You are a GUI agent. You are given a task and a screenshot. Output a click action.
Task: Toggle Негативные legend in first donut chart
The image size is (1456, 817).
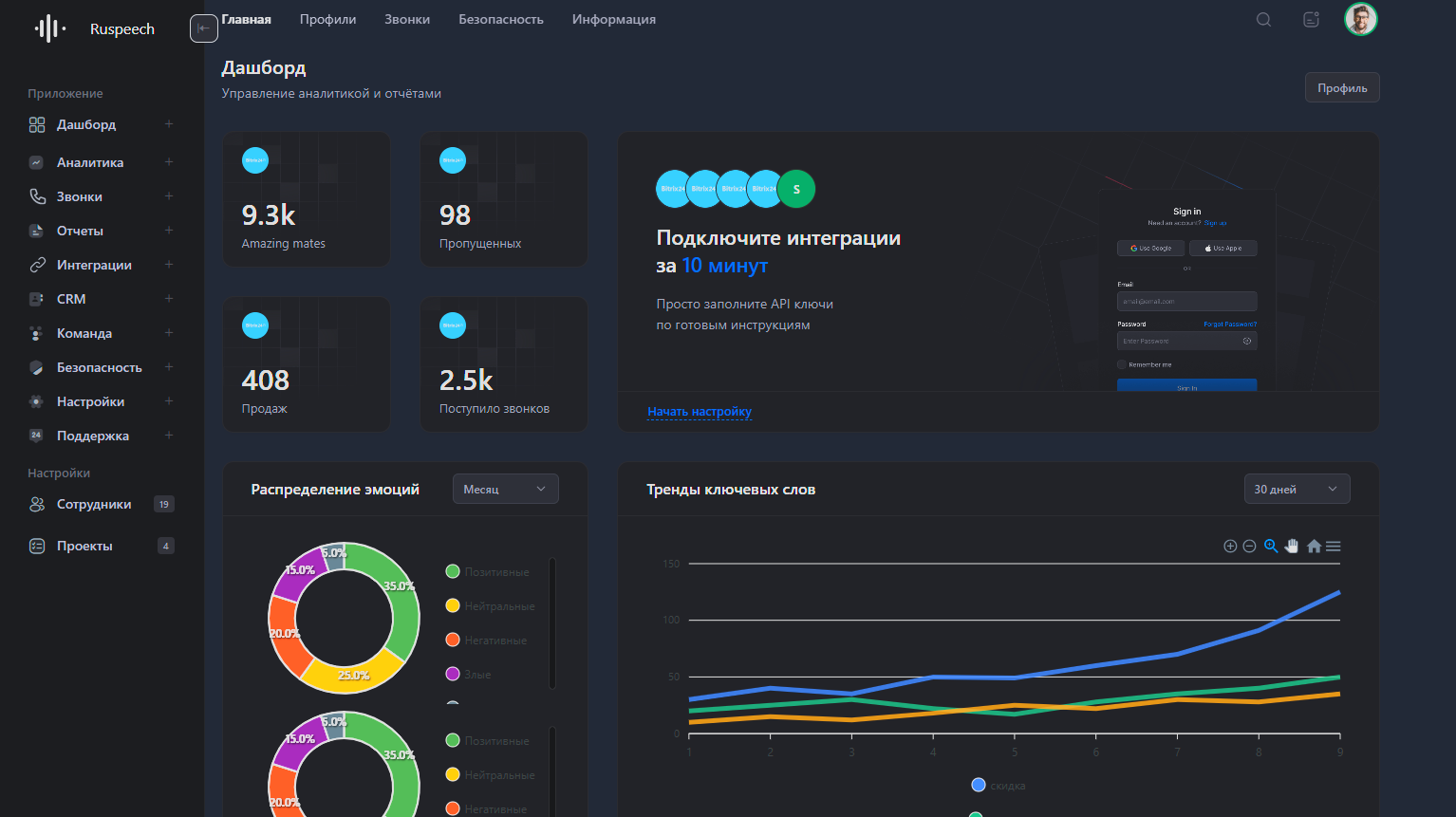(x=486, y=640)
